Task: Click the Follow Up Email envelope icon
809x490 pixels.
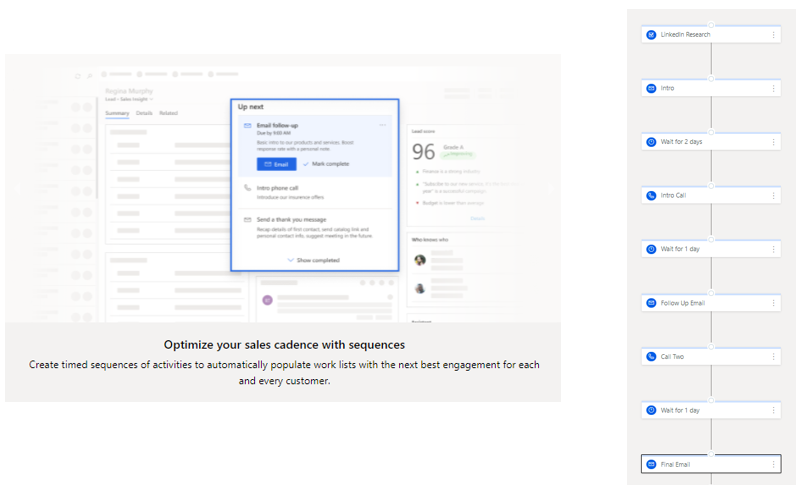Action: pyautogui.click(x=651, y=303)
